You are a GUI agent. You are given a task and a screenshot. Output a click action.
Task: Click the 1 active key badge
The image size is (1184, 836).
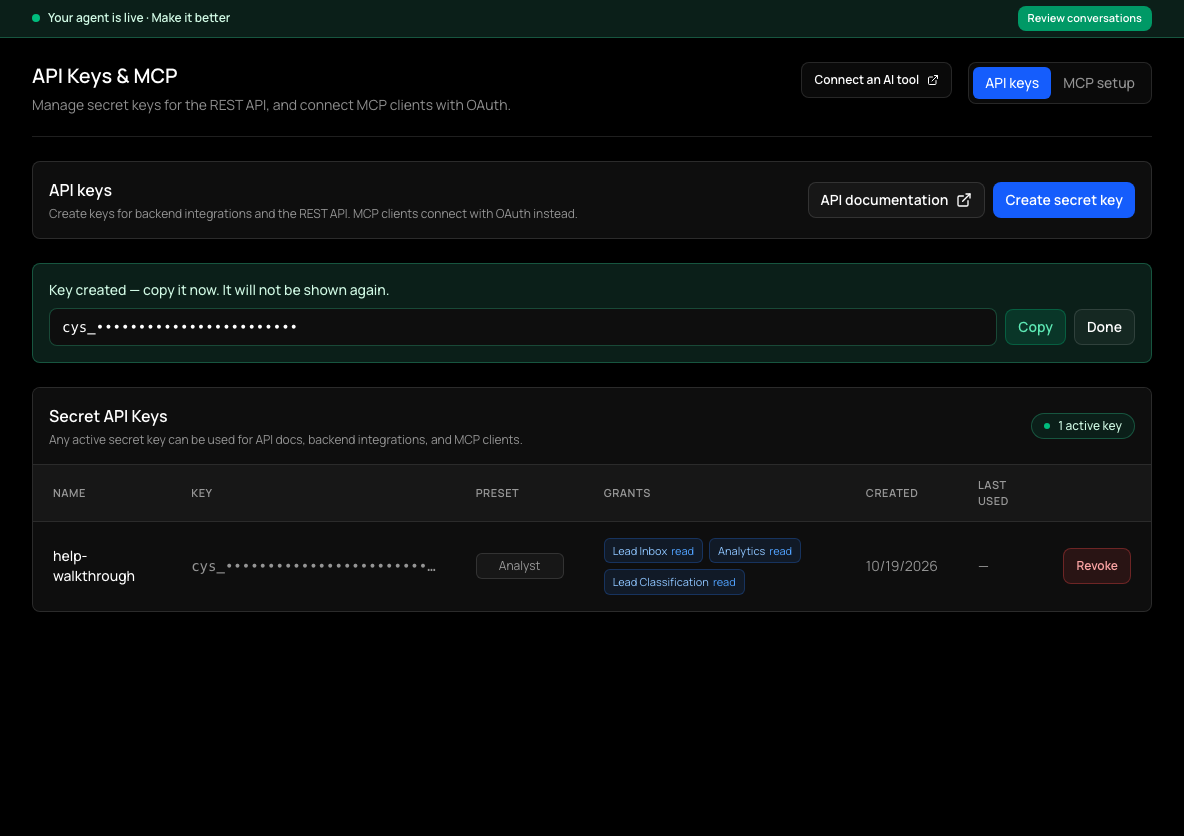pos(1082,426)
